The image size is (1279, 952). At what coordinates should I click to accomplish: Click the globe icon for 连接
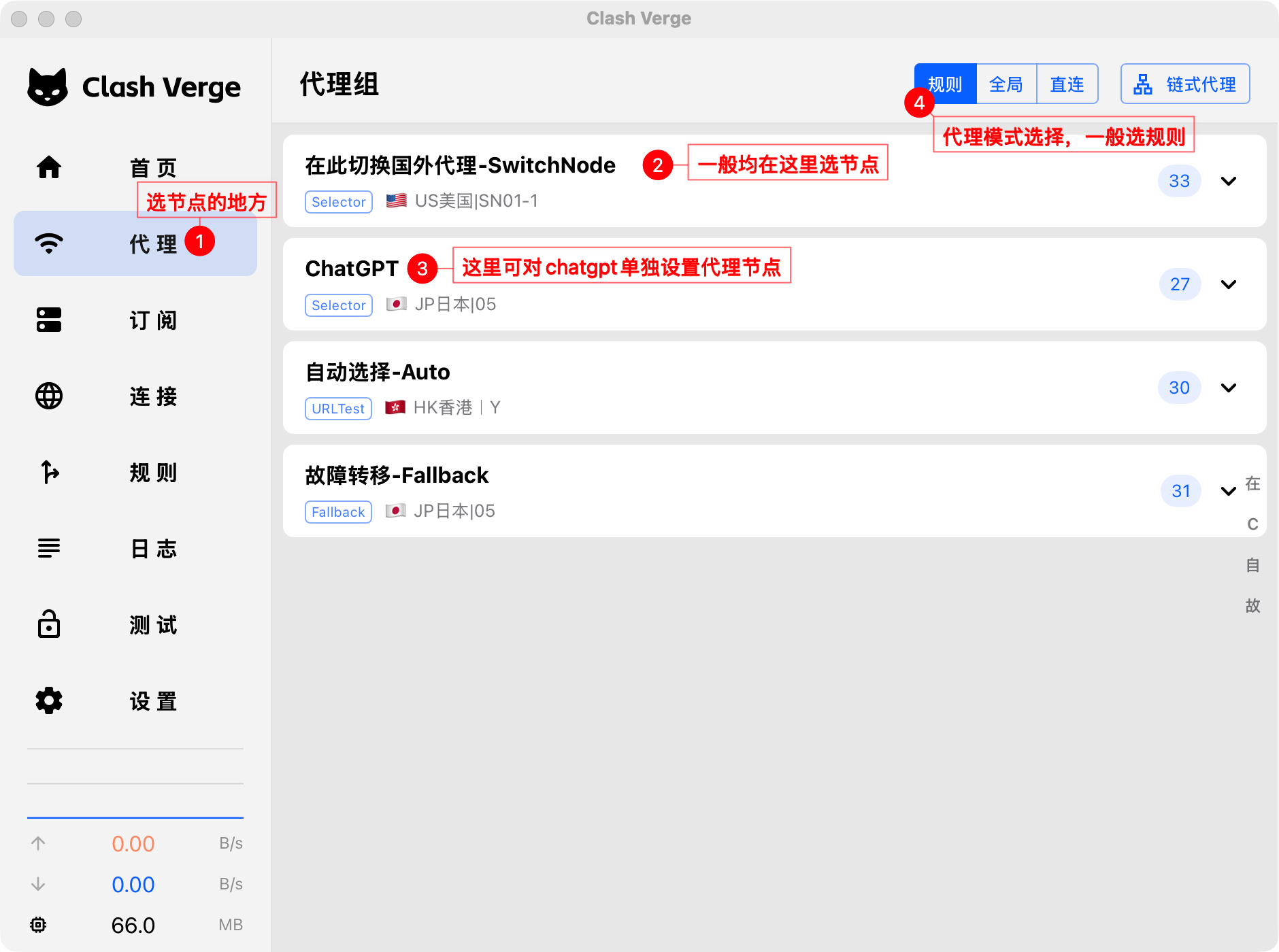pyautogui.click(x=49, y=396)
